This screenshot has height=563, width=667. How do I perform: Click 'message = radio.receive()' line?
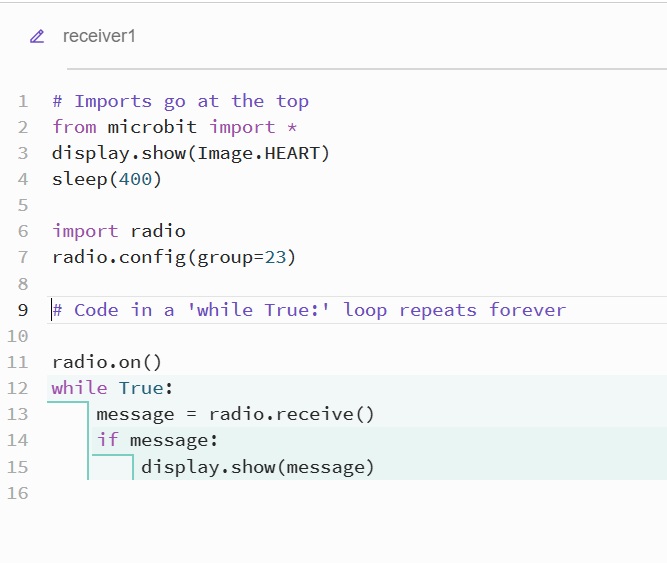235,414
